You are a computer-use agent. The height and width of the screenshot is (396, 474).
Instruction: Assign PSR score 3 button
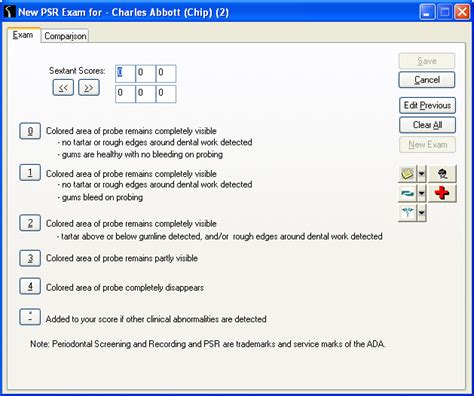[30, 258]
